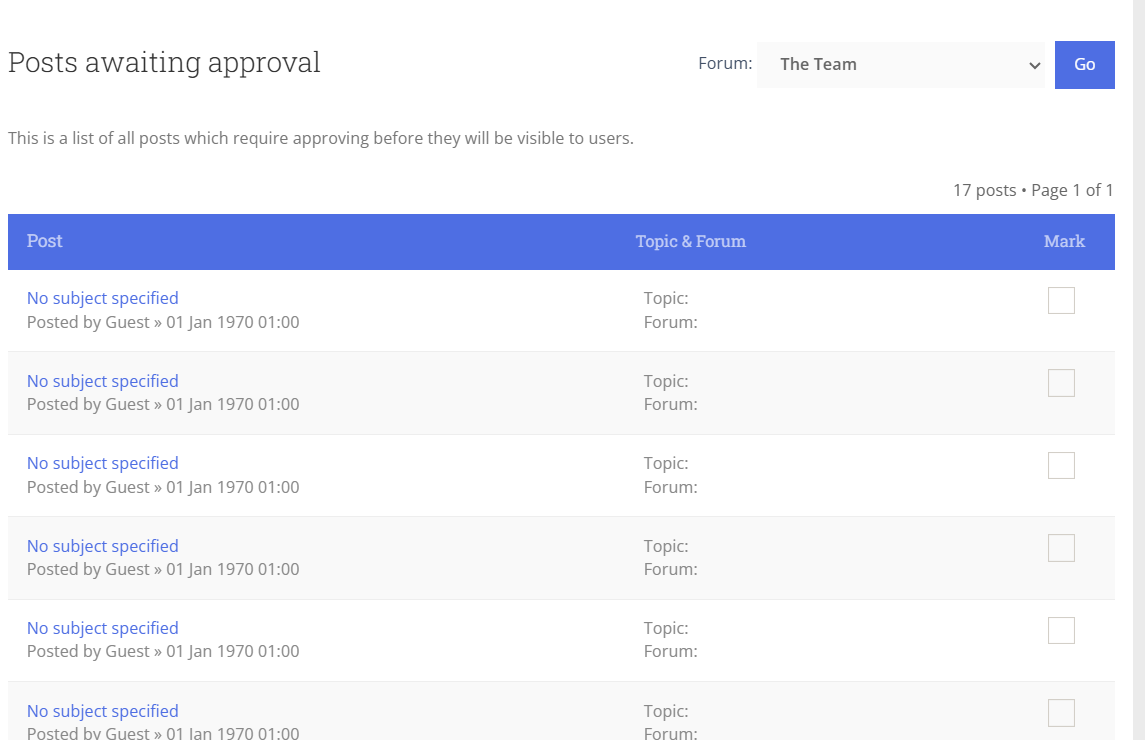Click the "Topic & Forum" column header
Viewport: 1145px width, 740px height.
point(690,241)
